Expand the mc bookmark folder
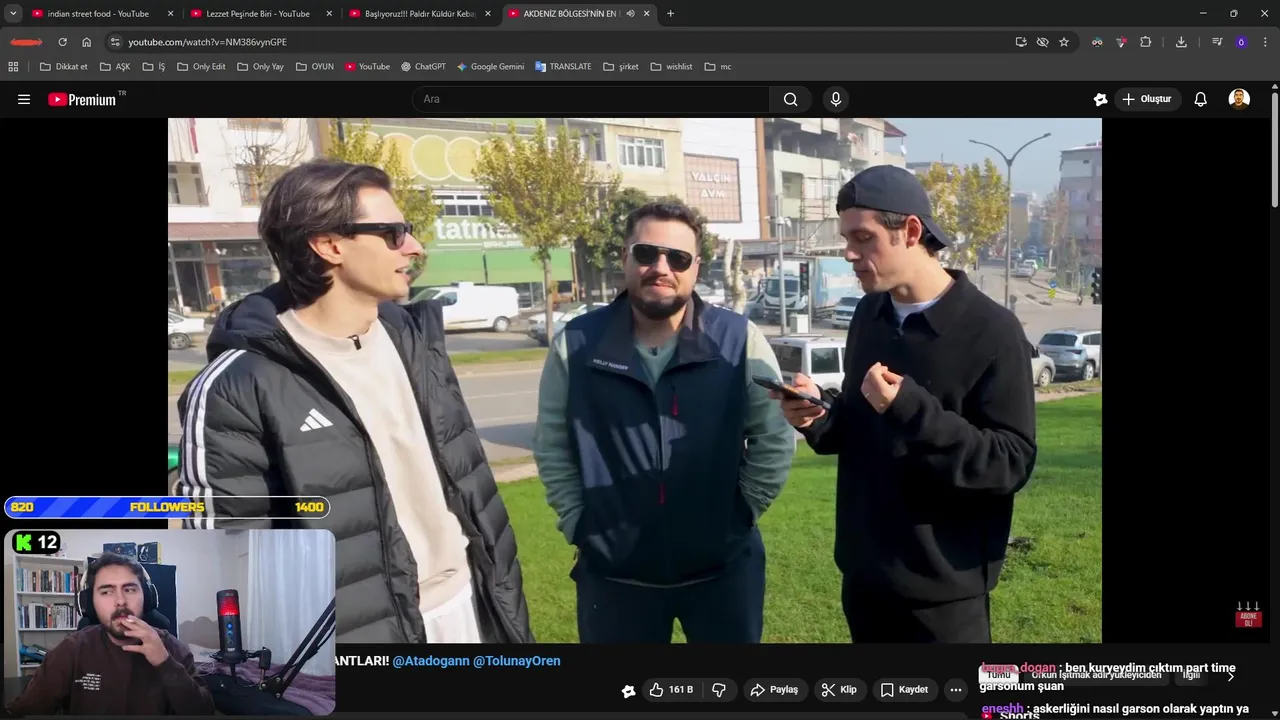Screen dimensions: 1280x720 [x=718, y=67]
